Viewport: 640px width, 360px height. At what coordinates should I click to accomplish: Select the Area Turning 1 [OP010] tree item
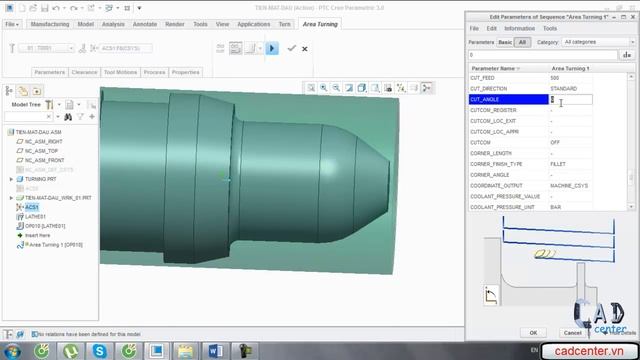point(56,245)
